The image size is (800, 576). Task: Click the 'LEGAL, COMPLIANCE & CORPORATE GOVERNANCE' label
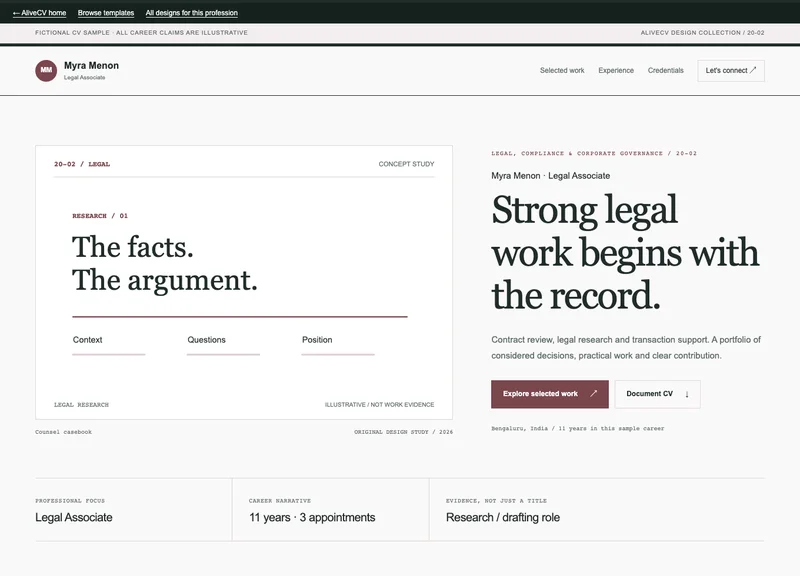[x=594, y=153]
